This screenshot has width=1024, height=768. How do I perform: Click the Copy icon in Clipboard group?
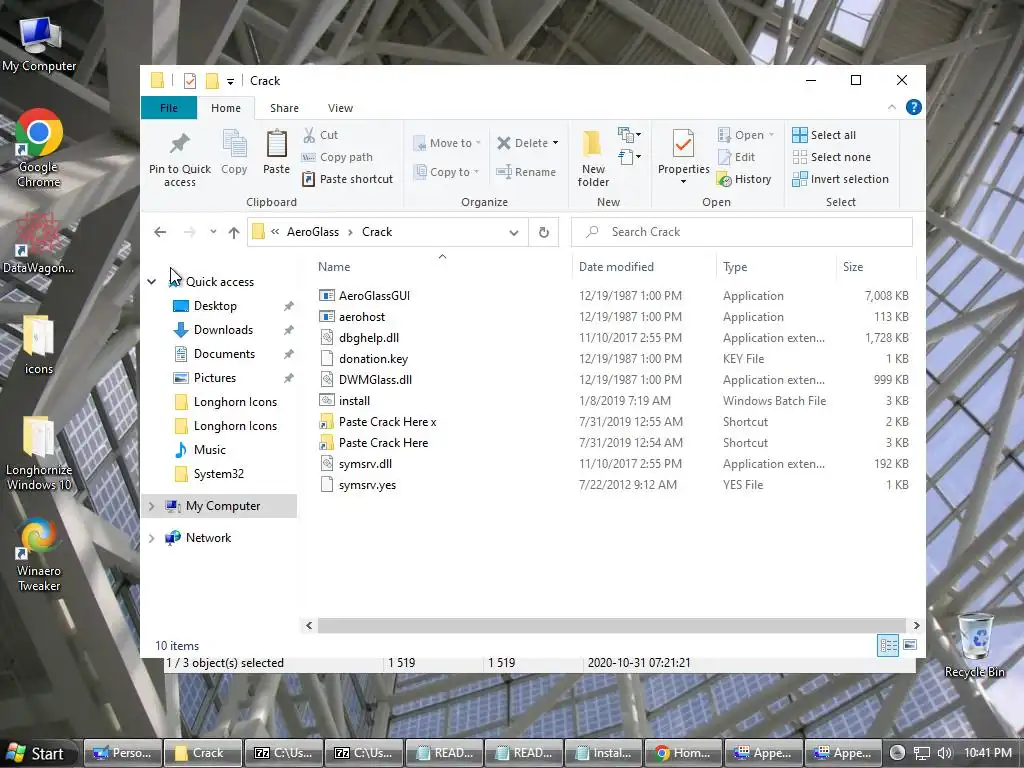(234, 144)
